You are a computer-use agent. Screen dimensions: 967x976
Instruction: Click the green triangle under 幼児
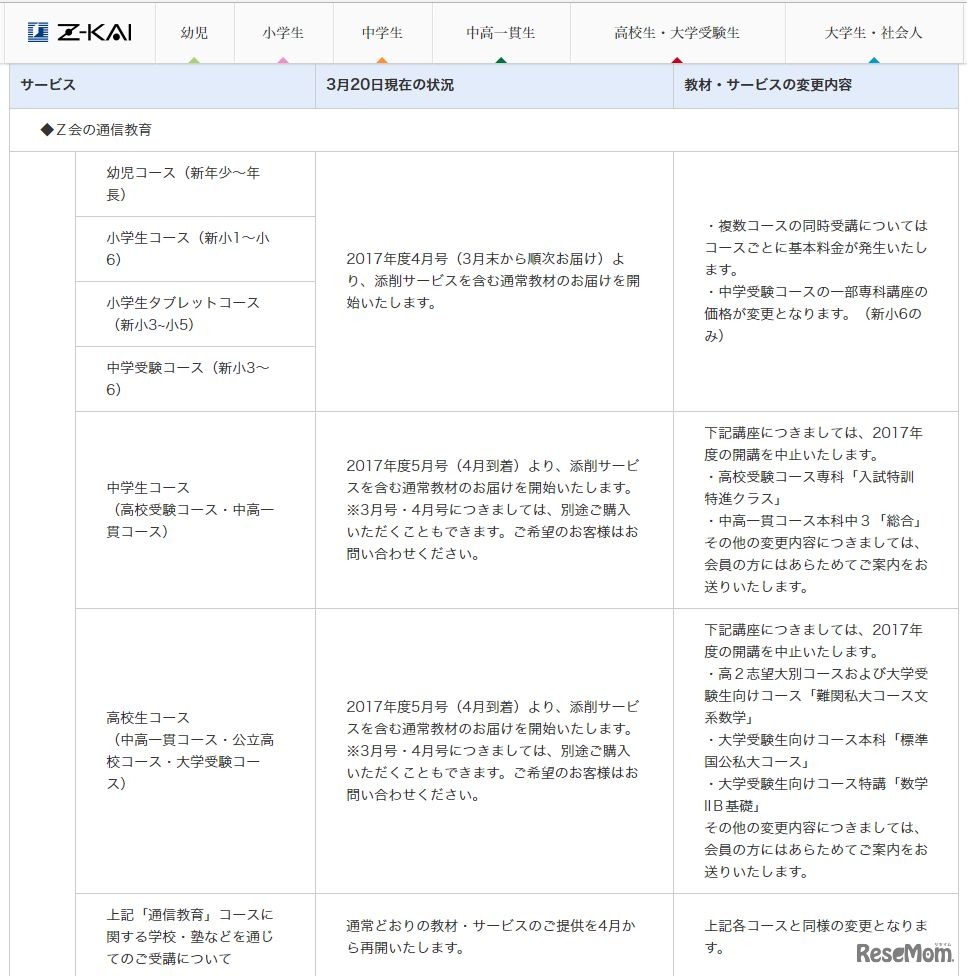(x=195, y=61)
